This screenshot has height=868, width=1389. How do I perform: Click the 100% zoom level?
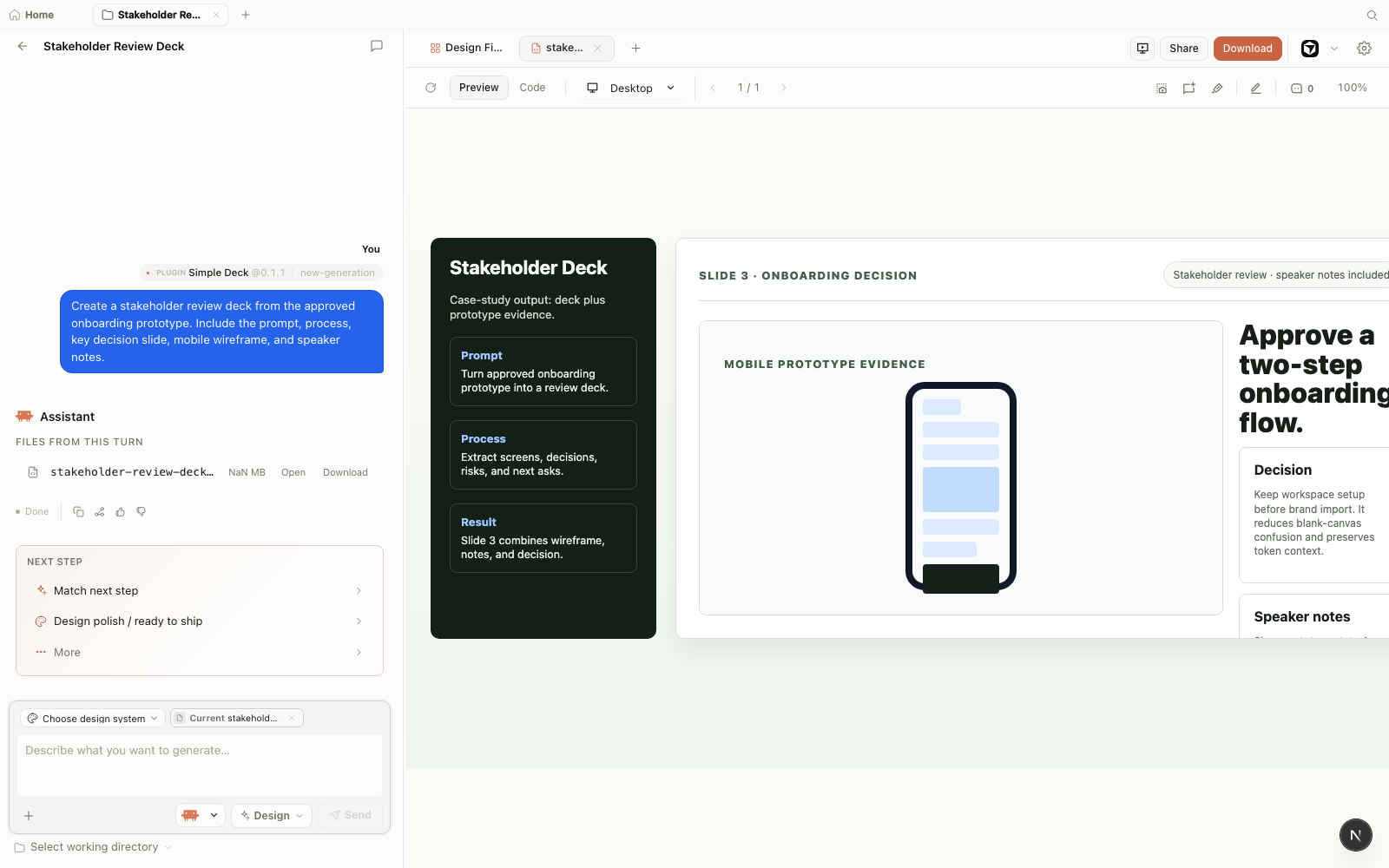click(1352, 88)
